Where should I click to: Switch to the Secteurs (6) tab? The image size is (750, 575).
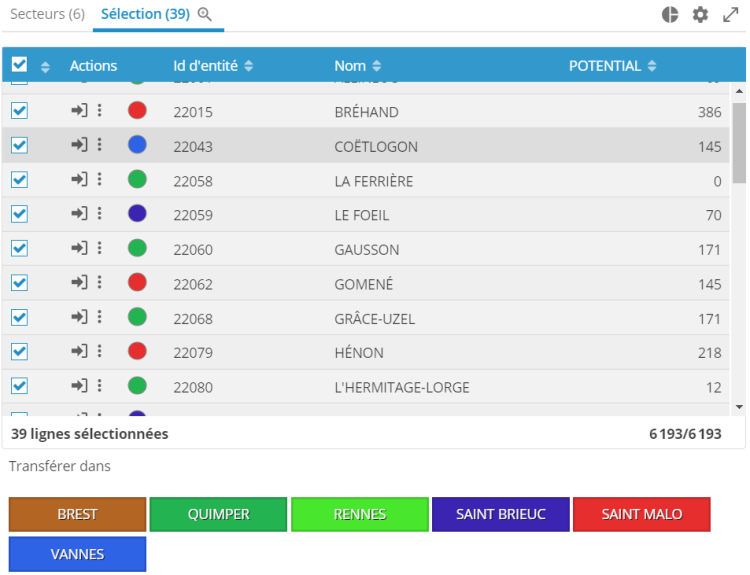[47, 14]
